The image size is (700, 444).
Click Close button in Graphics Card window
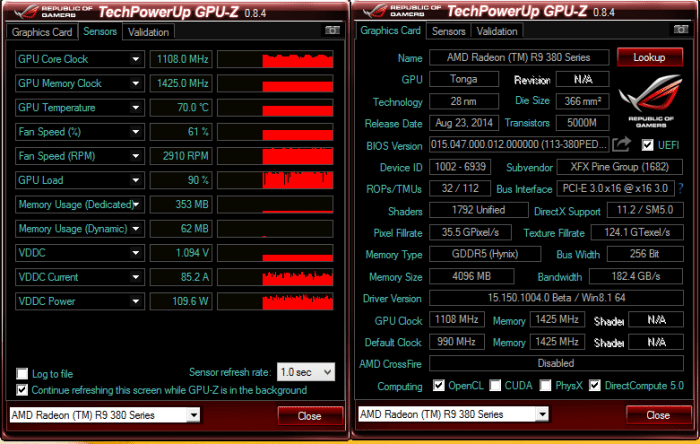(658, 415)
